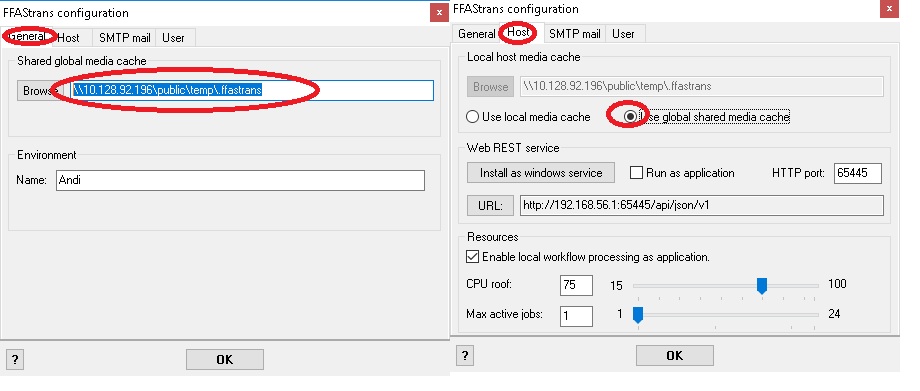Open General tab in left window
The image size is (920, 391).
tap(27, 37)
